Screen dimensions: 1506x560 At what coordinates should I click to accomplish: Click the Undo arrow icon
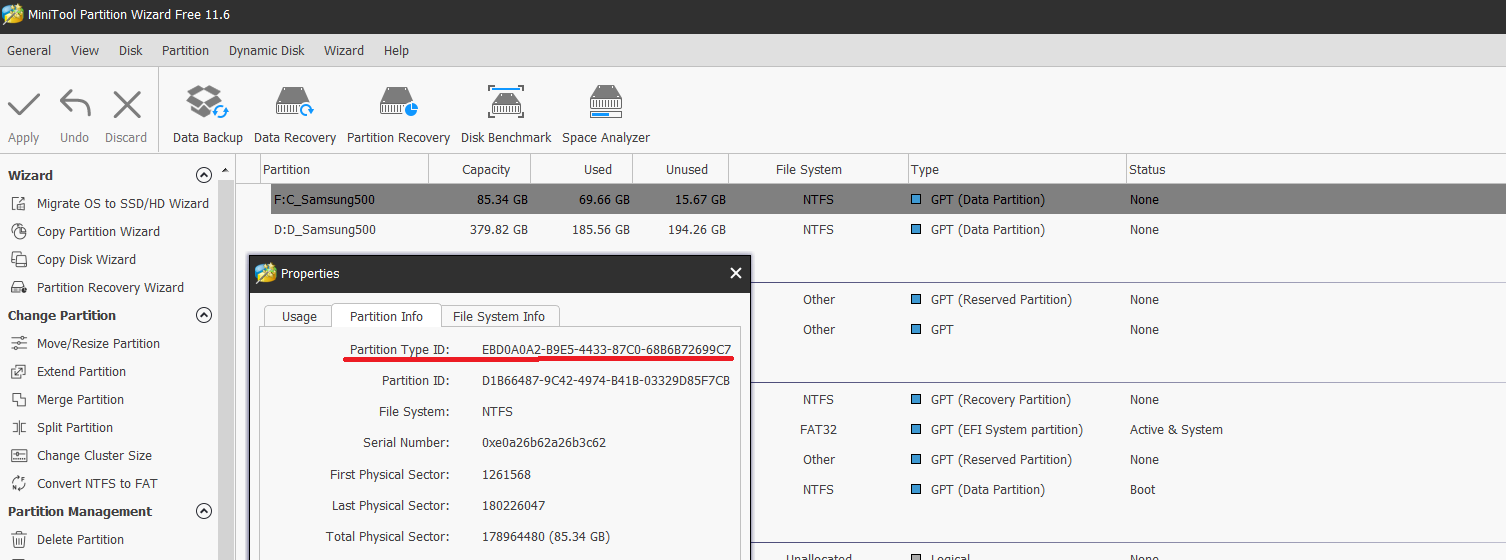pos(74,105)
